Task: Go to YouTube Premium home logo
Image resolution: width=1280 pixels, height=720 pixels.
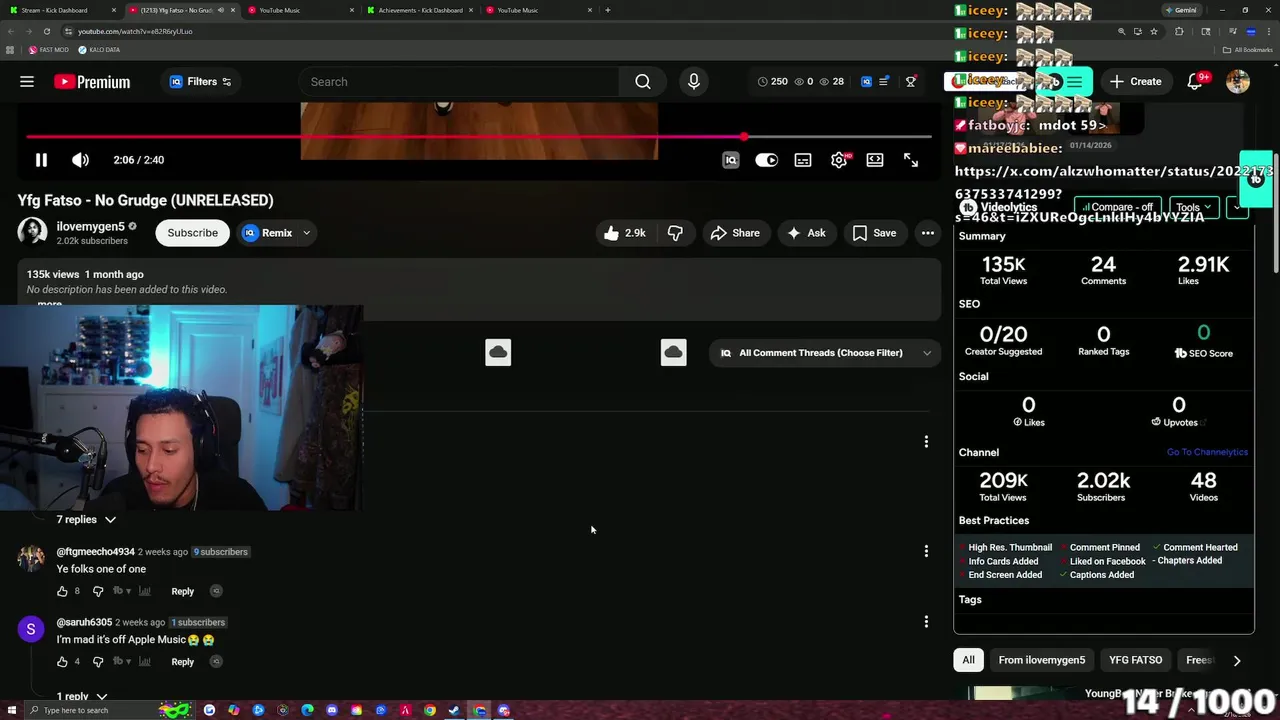Action: pyautogui.click(x=92, y=82)
